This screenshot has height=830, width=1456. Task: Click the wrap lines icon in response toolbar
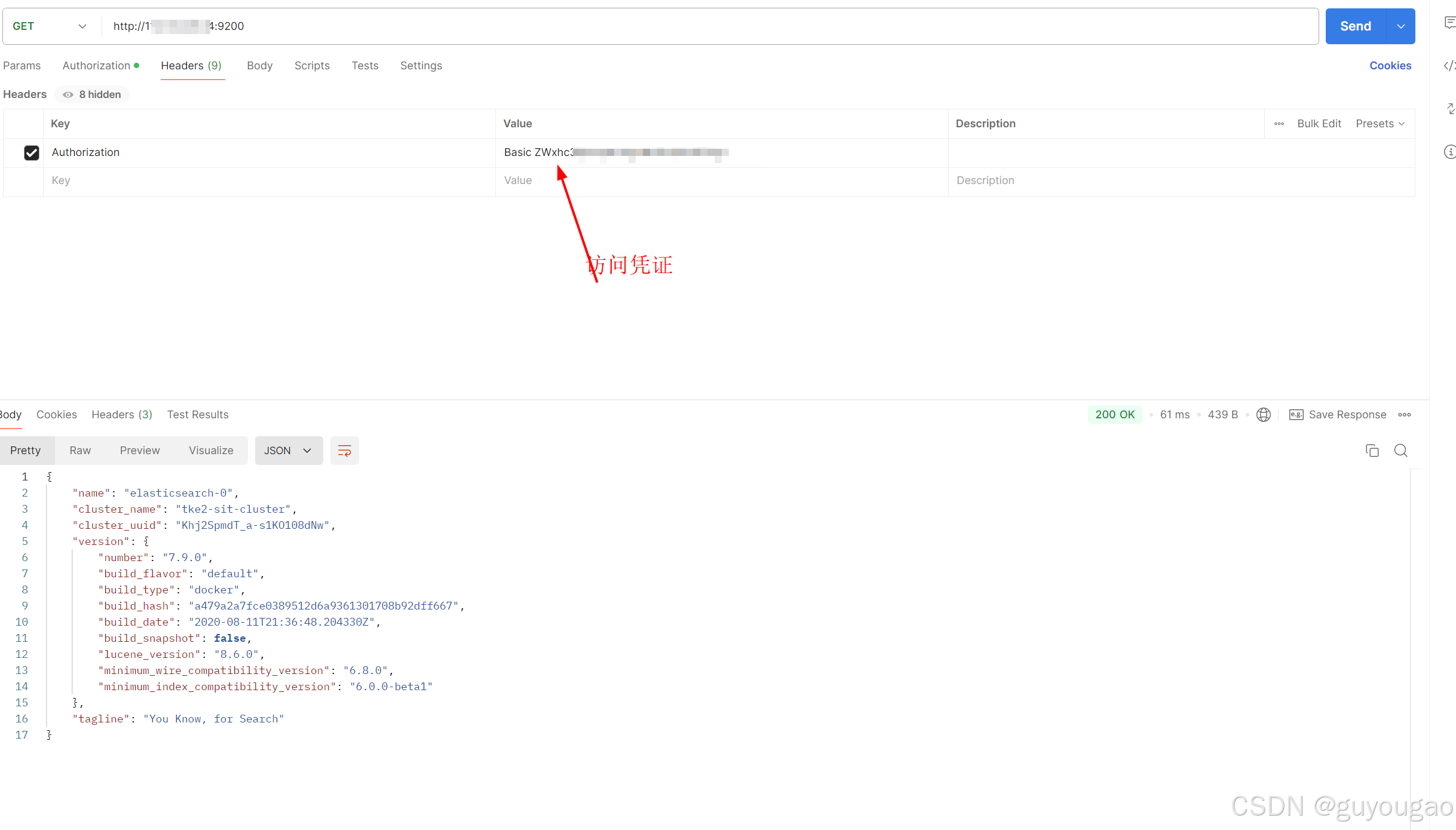[344, 451]
